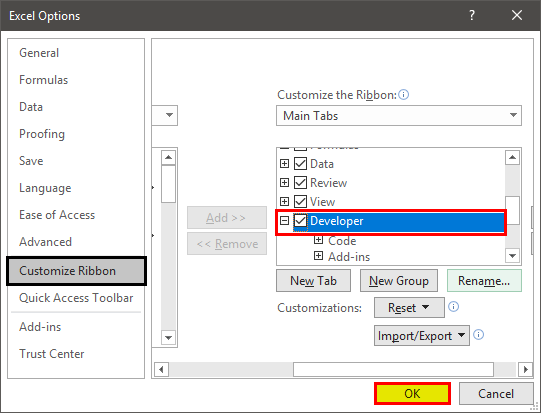Select the Language options category

(45, 188)
